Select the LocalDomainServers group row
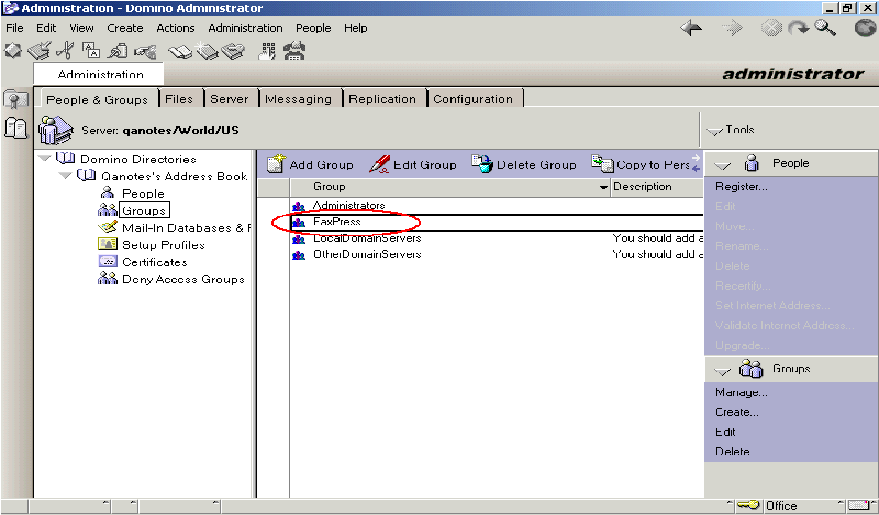 (366, 238)
